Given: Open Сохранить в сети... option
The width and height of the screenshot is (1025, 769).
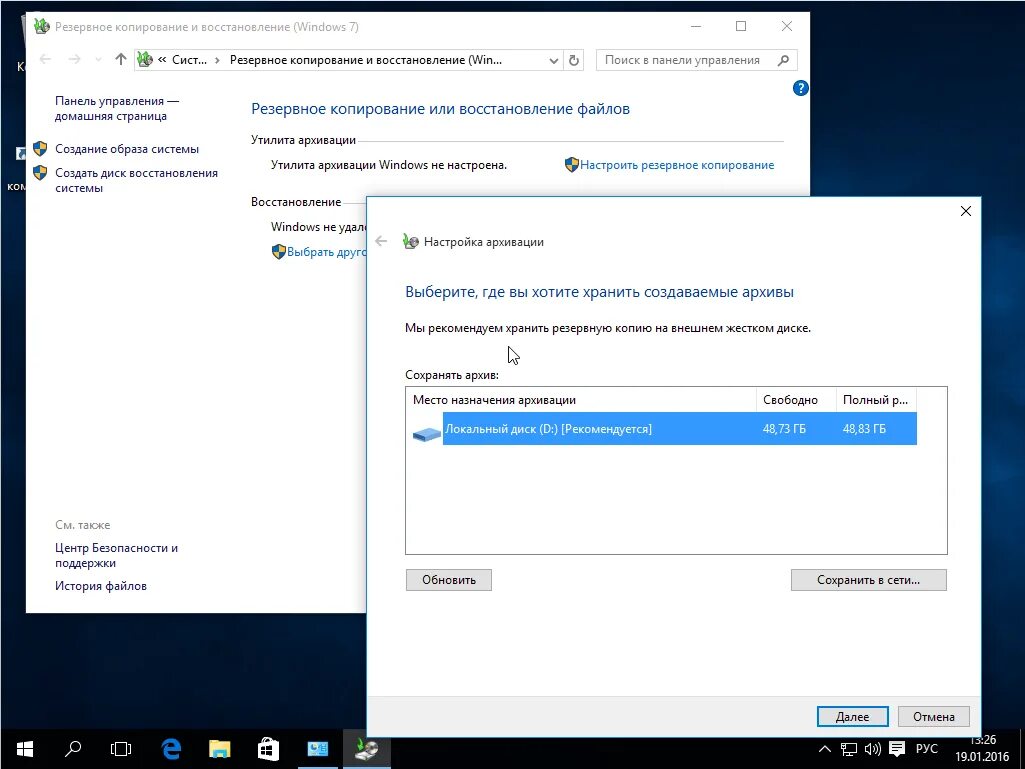Looking at the screenshot, I should 868,580.
